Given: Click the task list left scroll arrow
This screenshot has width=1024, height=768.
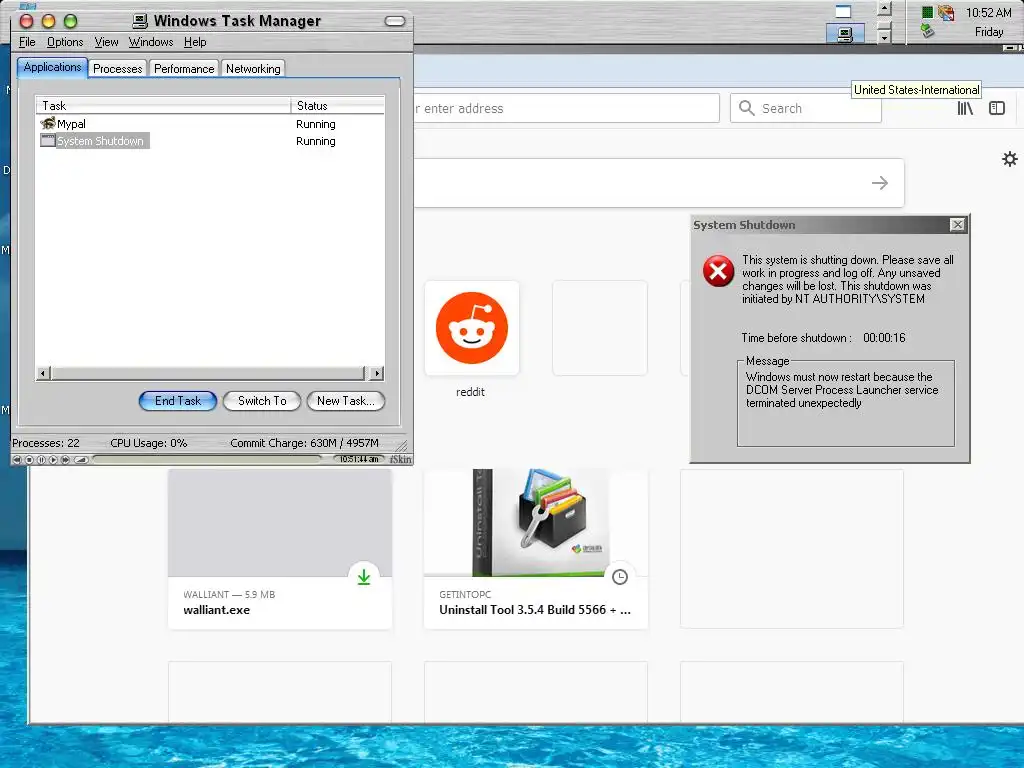Looking at the screenshot, I should [43, 374].
